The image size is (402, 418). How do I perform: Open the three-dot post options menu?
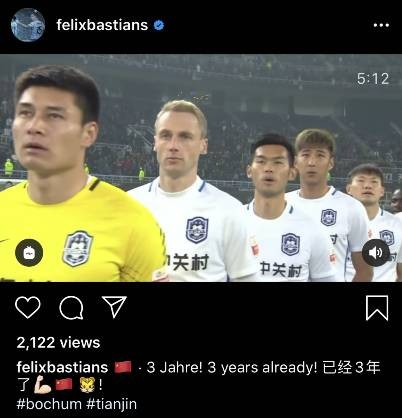click(381, 25)
